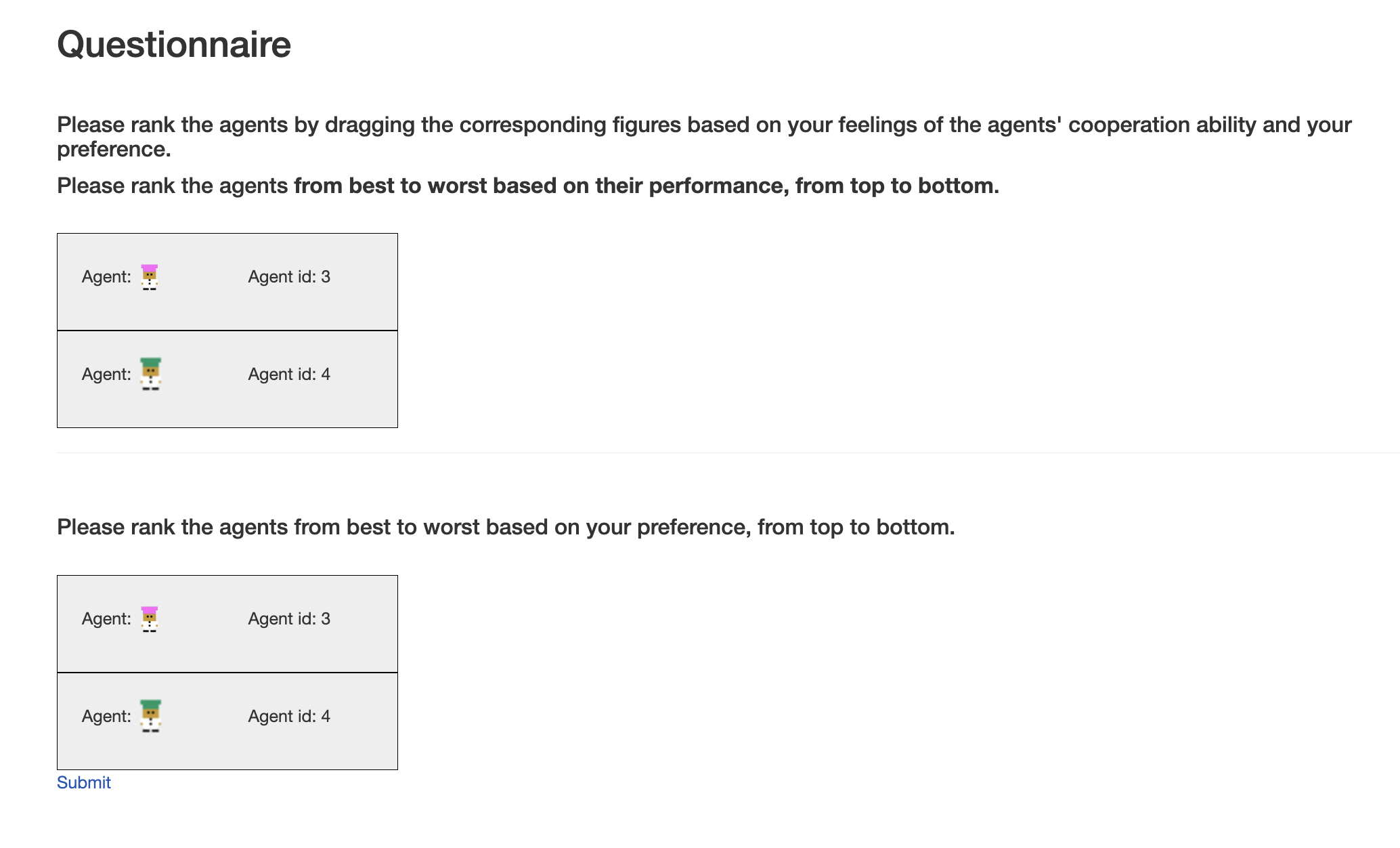Click green-hat agent icon in performance ranking
Screen dimensions: 1400x848
(x=150, y=375)
